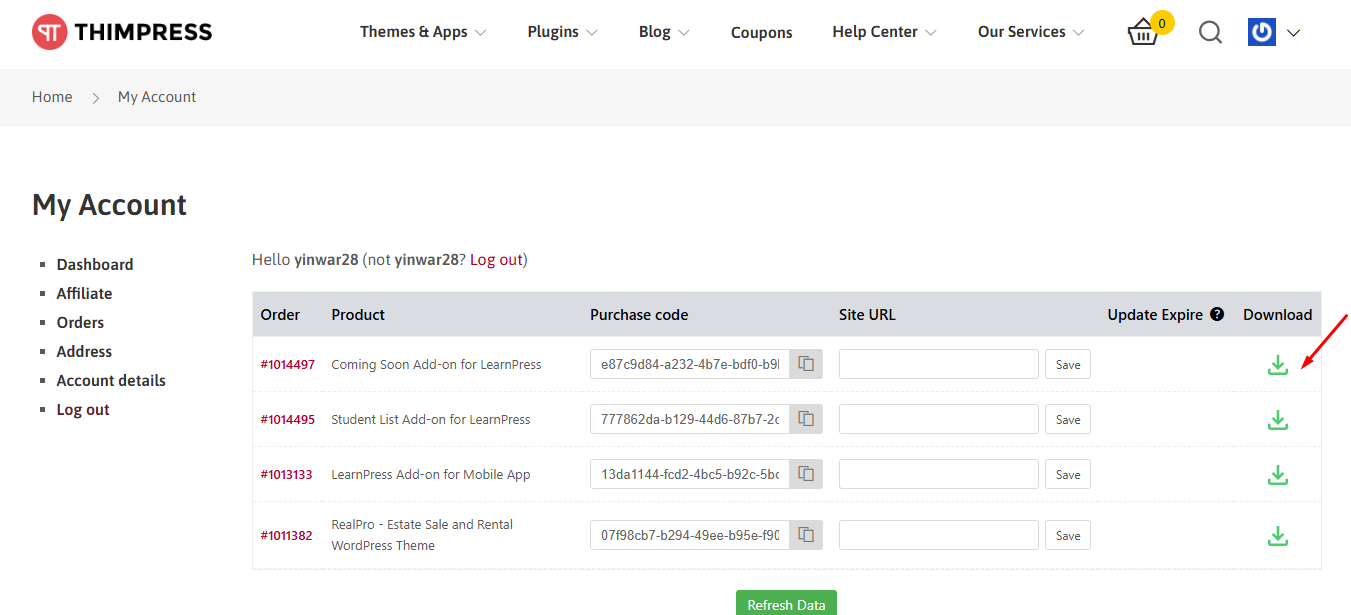
Task: Focus Site URL field for Student List Add-on
Action: click(939, 419)
